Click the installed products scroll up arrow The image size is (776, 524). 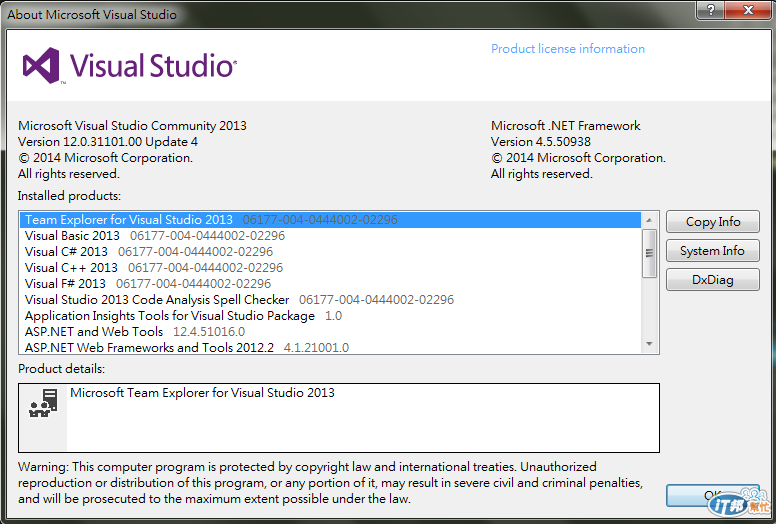649,220
